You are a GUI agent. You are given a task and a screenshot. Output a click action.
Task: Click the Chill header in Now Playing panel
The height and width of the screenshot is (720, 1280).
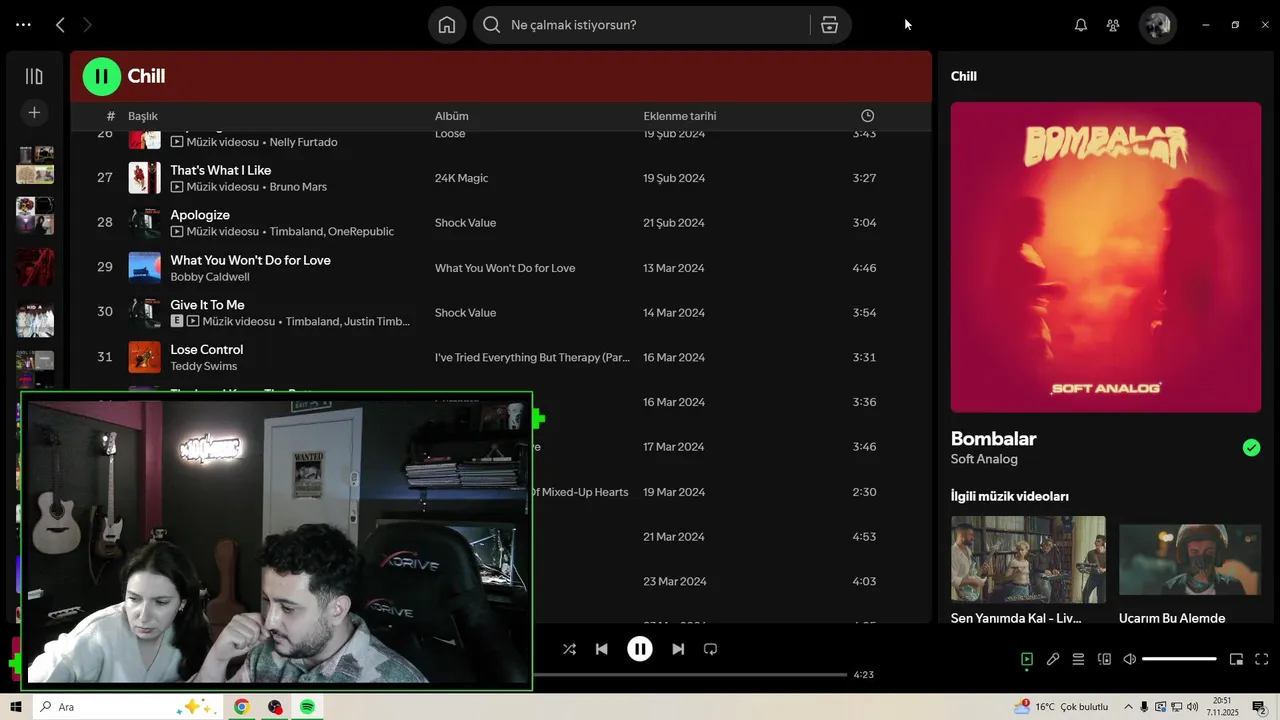tap(964, 76)
